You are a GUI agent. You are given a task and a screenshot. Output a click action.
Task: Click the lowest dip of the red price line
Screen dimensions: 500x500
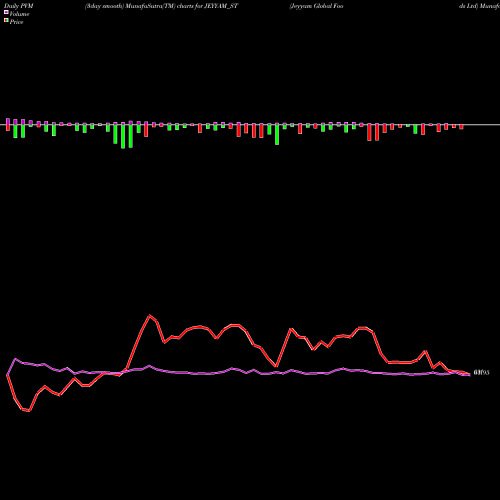click(29, 411)
